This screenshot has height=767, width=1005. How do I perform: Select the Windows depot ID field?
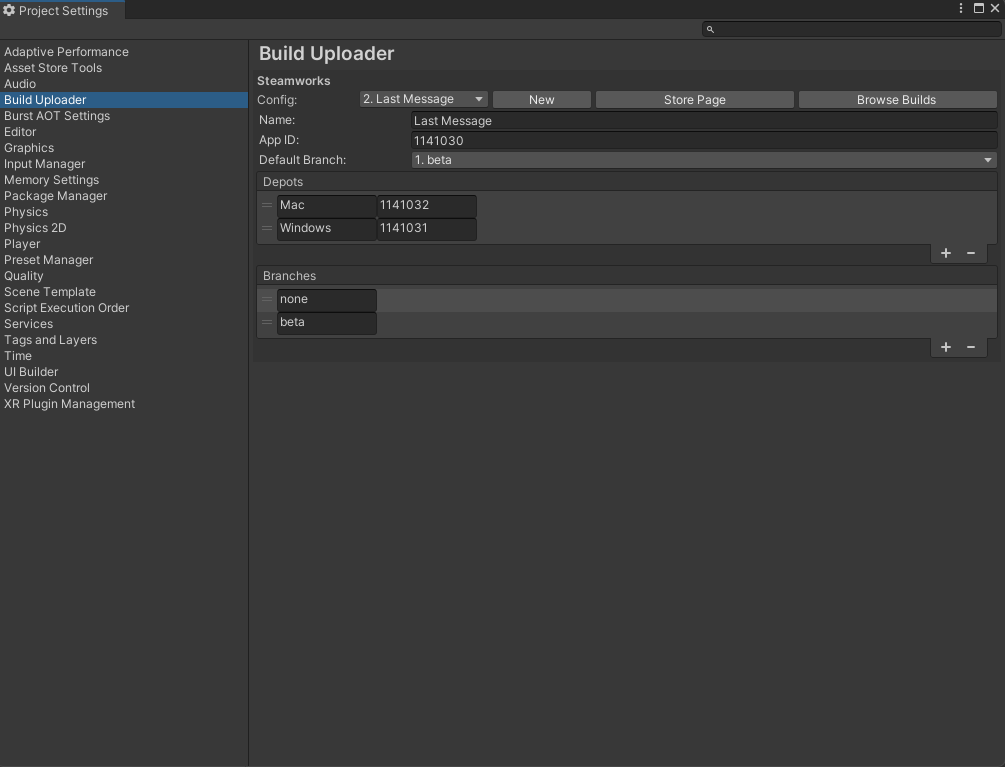[x=426, y=228]
